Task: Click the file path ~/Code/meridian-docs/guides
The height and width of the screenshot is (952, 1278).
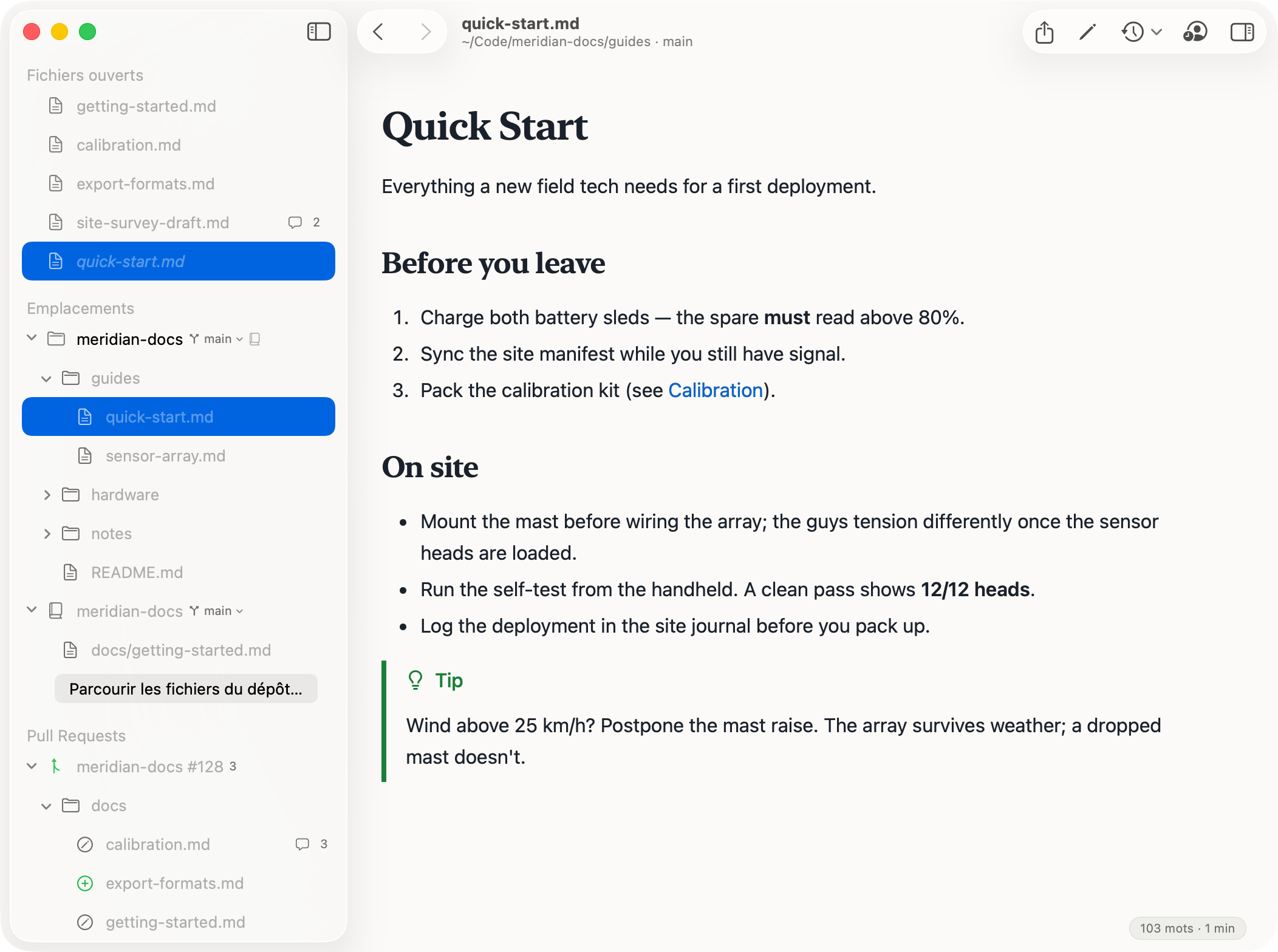Action: tap(556, 42)
